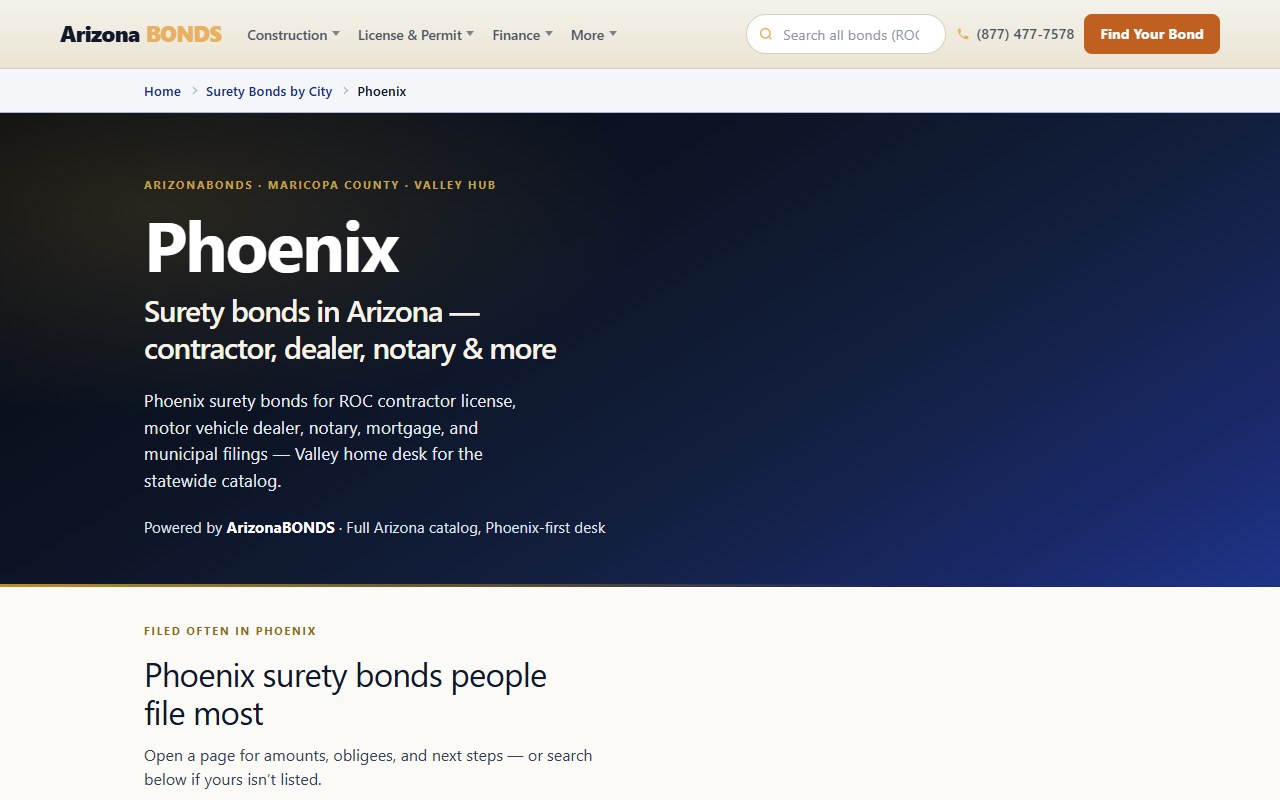Expand the Construction dropdown menu

[x=293, y=35]
